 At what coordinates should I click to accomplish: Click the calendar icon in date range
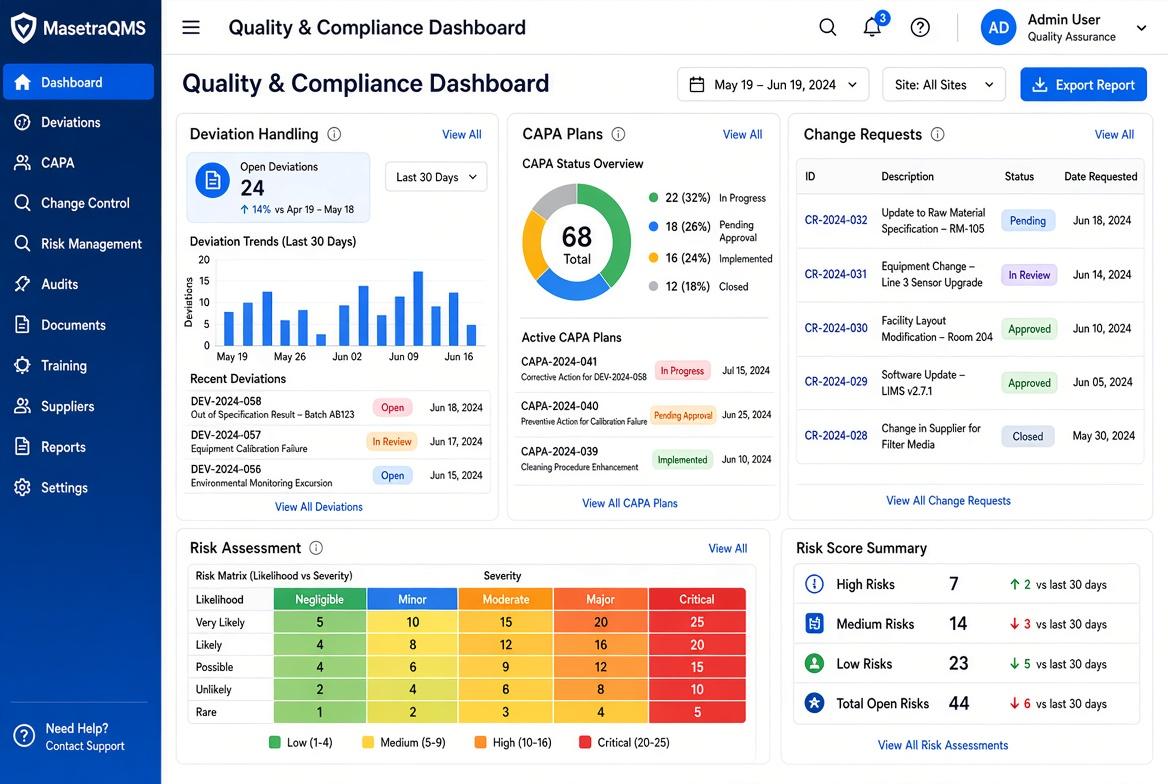(x=696, y=85)
